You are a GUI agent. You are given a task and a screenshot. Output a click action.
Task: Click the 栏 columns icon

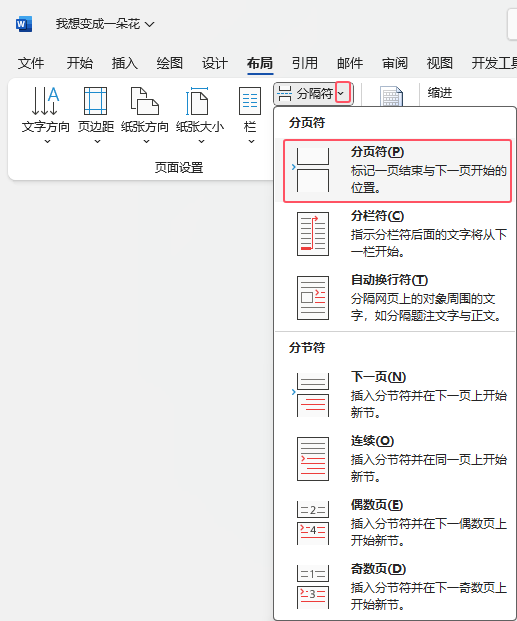(250, 101)
